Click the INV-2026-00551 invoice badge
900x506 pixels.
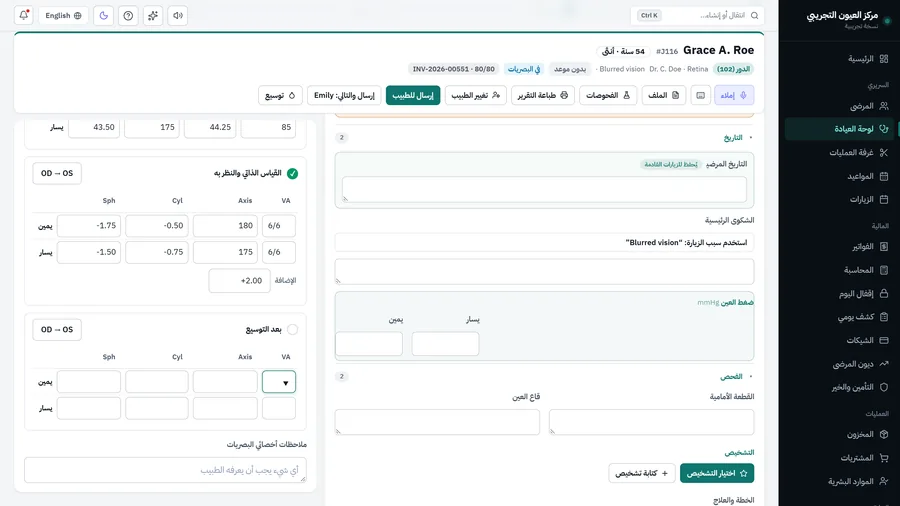coord(453,69)
